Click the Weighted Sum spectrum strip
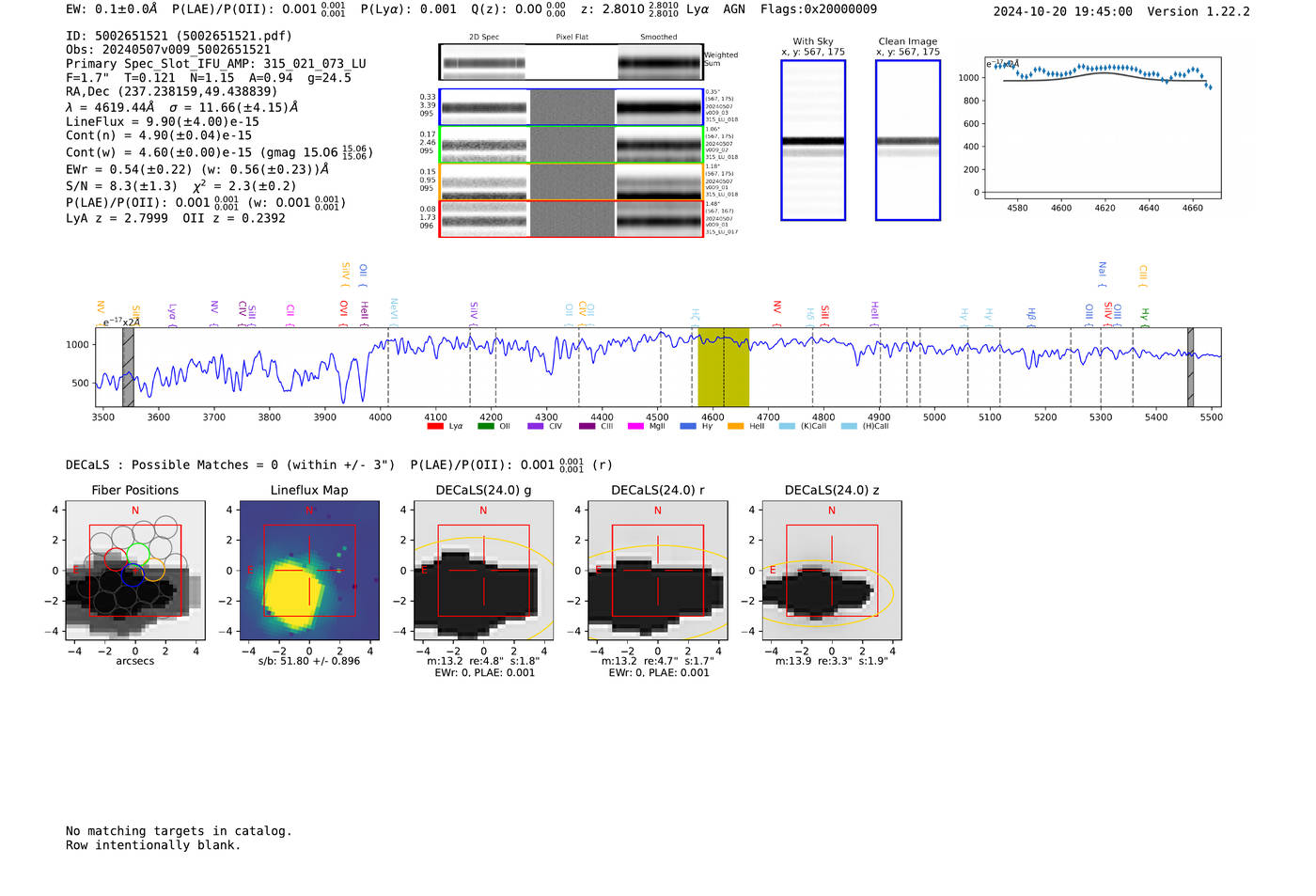 572,62
